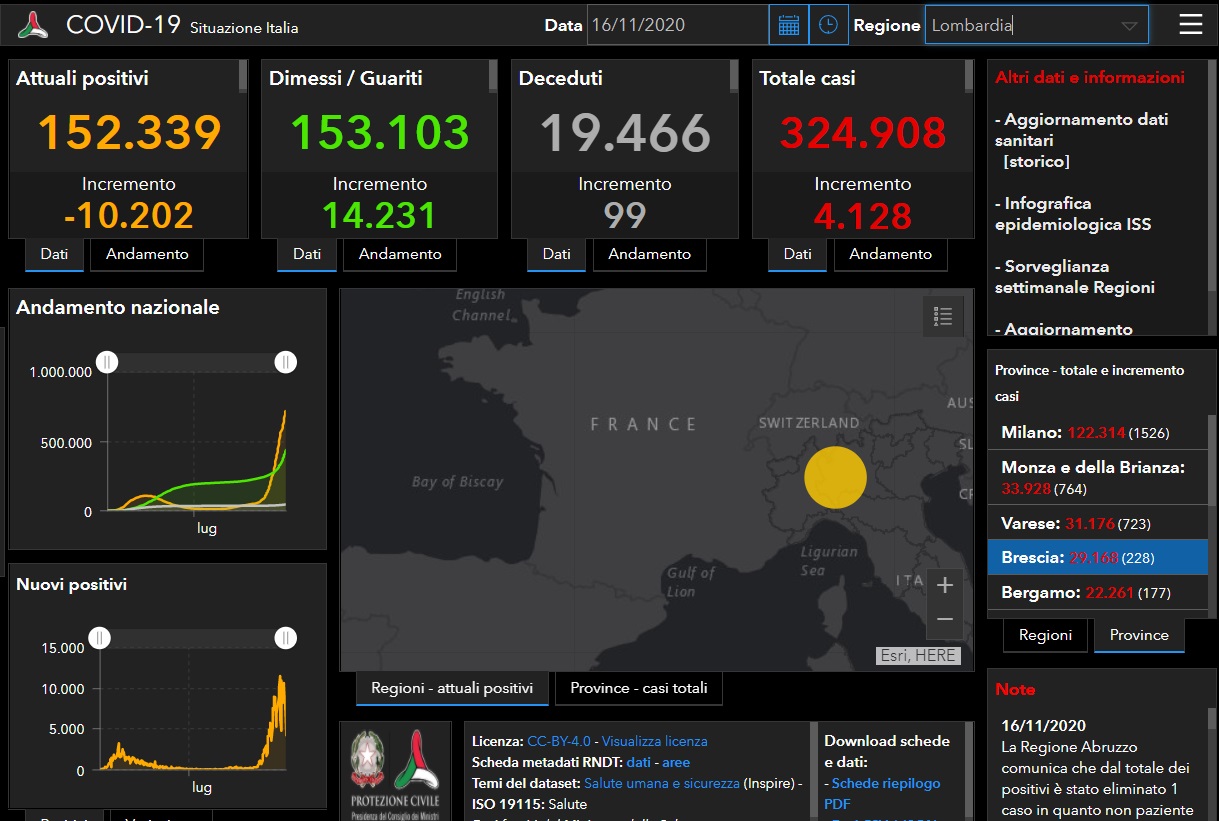Switch Attuali positivi to Andamento view
This screenshot has height=821, width=1219.
(147, 254)
